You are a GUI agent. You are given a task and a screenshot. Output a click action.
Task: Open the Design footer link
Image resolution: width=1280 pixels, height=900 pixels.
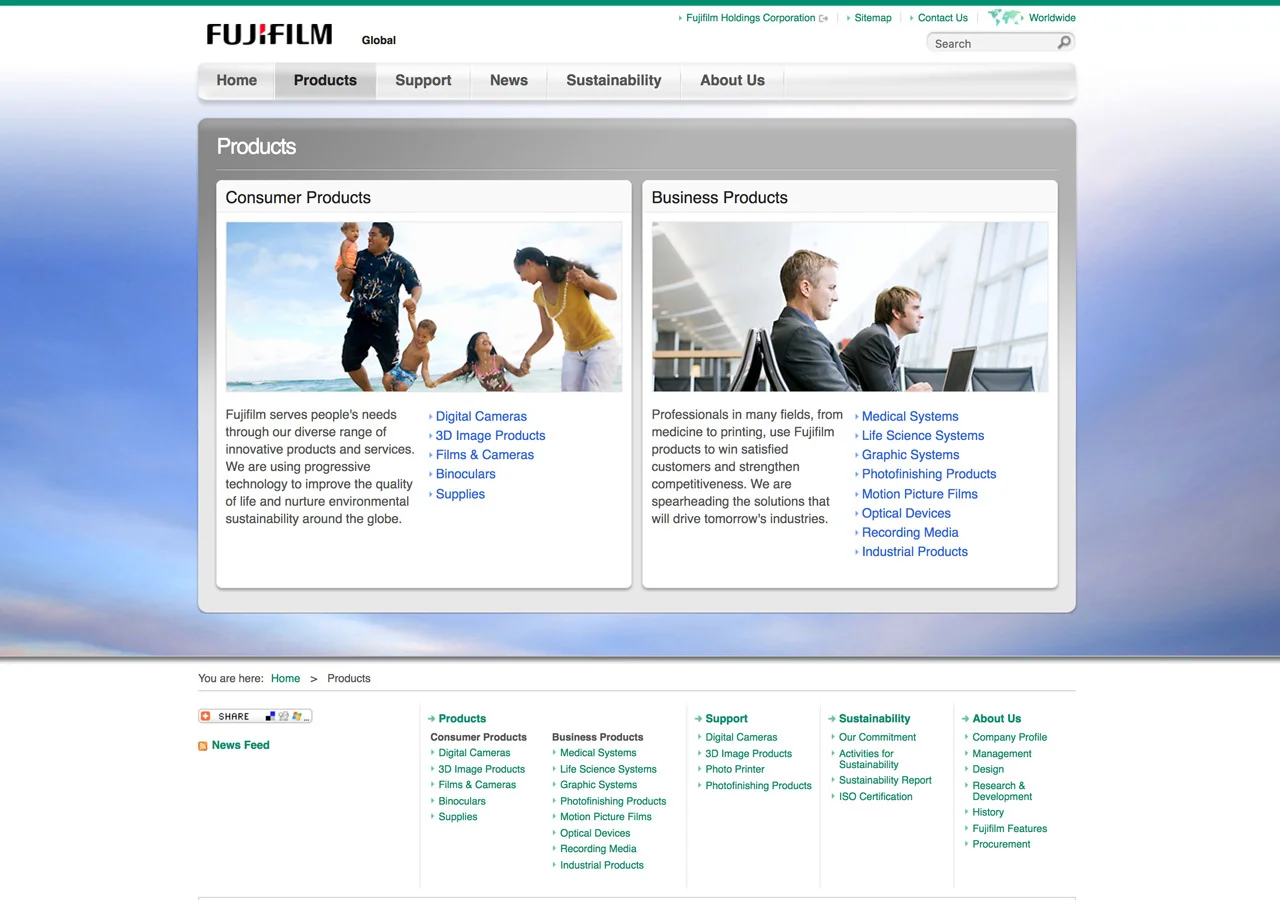pos(988,769)
